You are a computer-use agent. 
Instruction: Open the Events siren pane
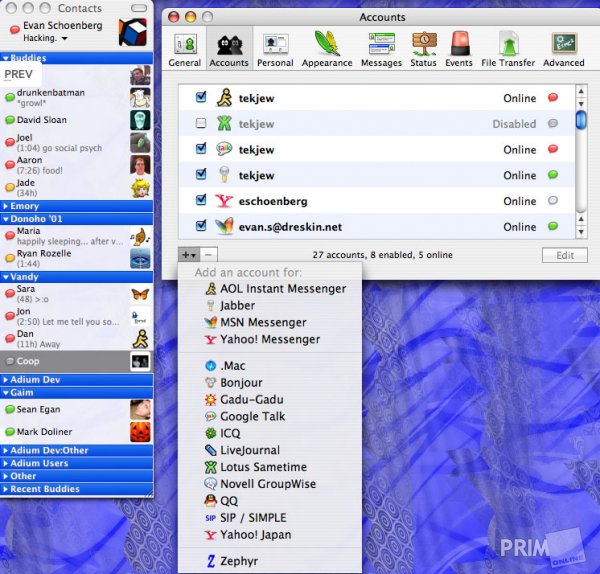459,49
